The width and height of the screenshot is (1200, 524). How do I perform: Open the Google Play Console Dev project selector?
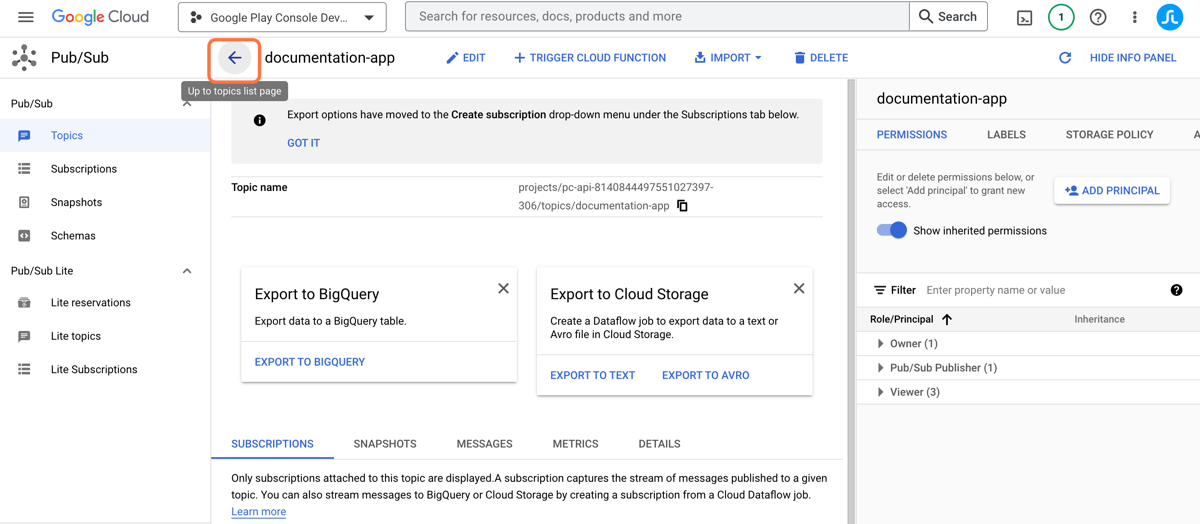[283, 17]
